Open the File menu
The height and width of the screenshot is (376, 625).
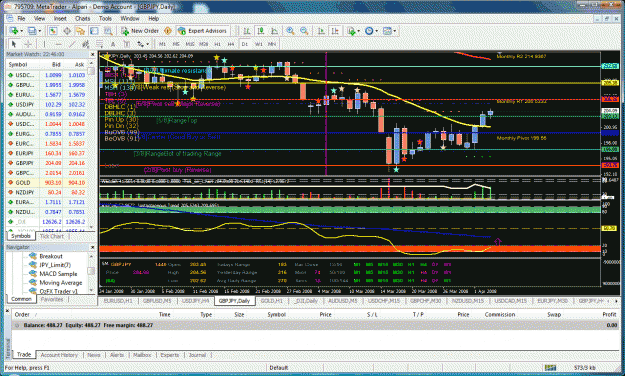(21, 18)
